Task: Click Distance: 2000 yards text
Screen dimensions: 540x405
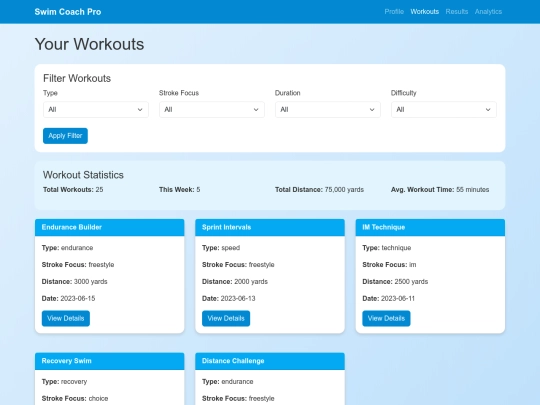Action: tap(235, 282)
